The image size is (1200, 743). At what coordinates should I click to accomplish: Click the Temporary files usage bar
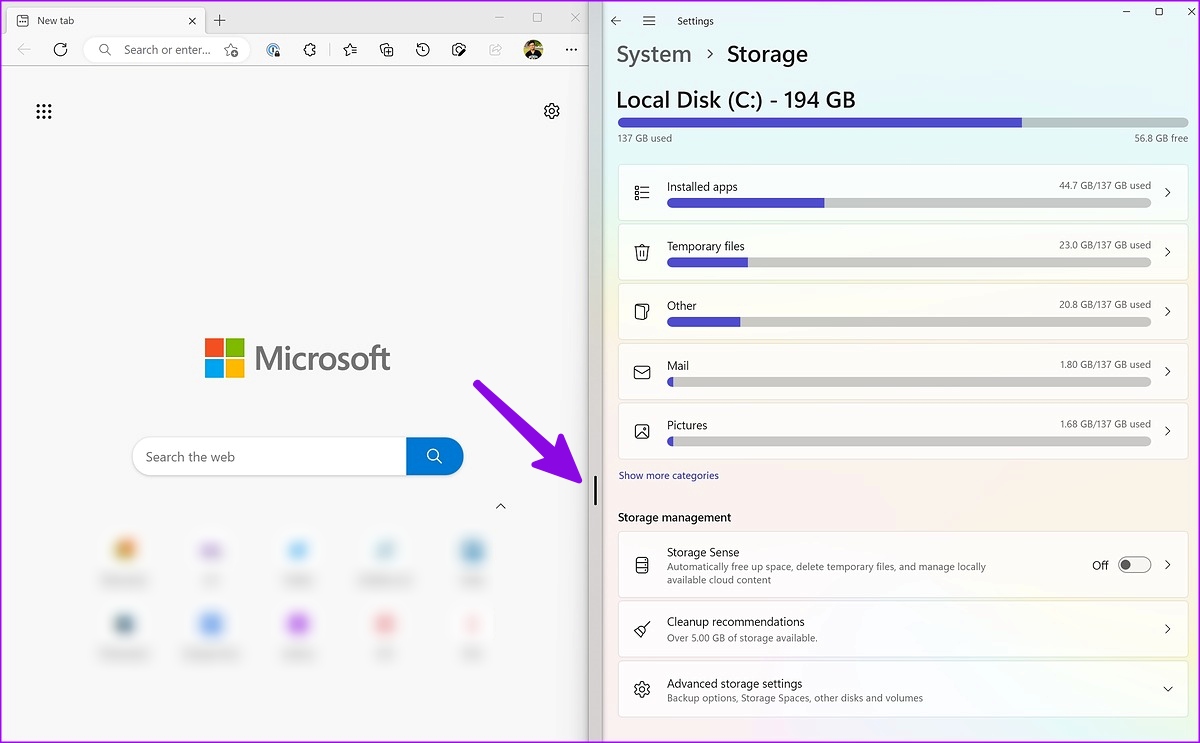point(909,263)
